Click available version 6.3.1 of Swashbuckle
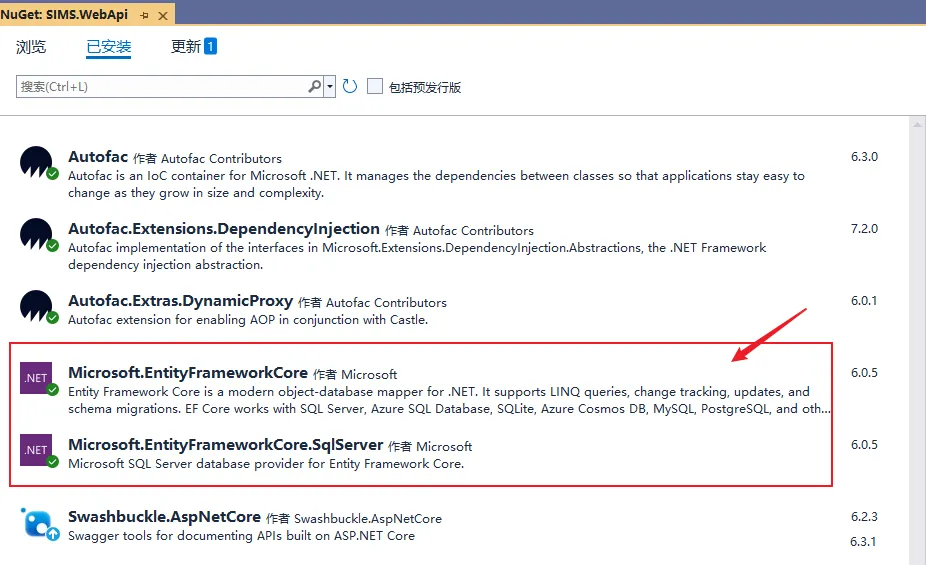This screenshot has width=926, height=565. click(863, 541)
